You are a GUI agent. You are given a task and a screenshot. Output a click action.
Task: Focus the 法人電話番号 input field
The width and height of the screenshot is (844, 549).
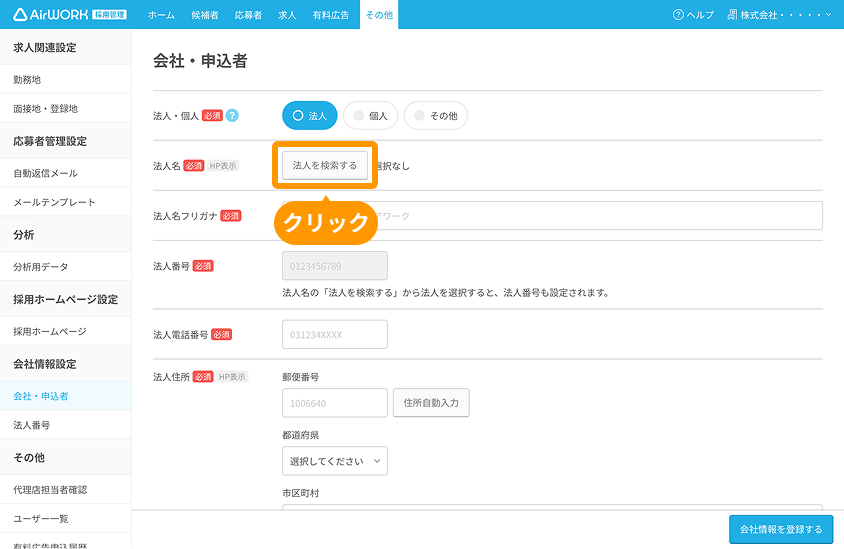tap(335, 335)
